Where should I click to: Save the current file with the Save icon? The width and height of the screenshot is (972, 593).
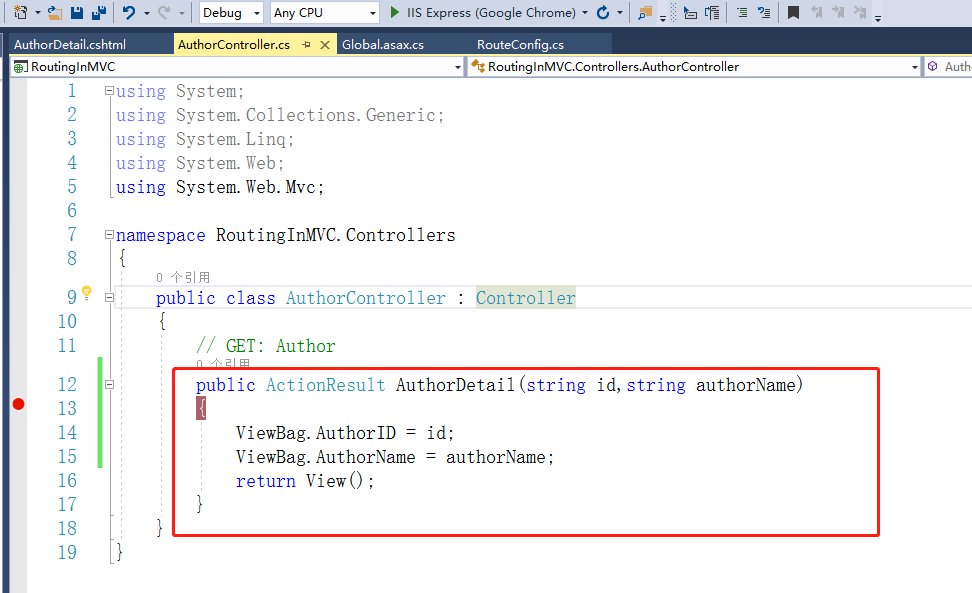77,12
